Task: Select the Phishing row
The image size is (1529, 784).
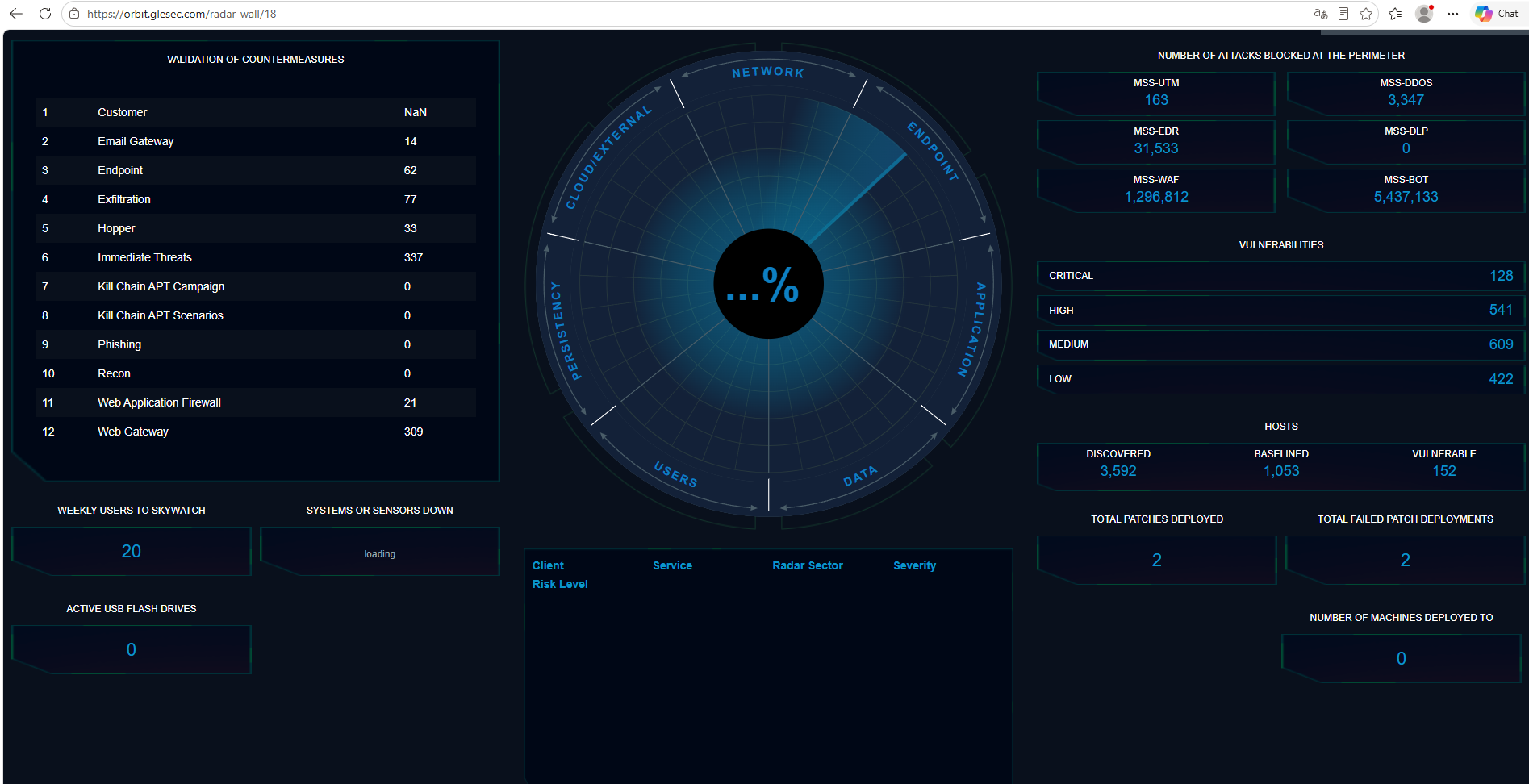Action: [x=256, y=344]
